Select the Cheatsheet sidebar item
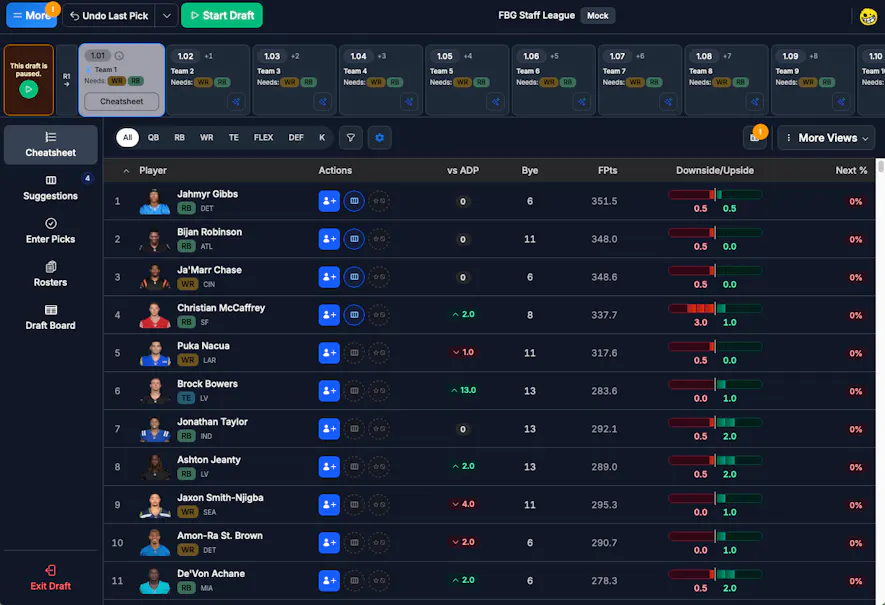885x605 pixels. pos(51,144)
